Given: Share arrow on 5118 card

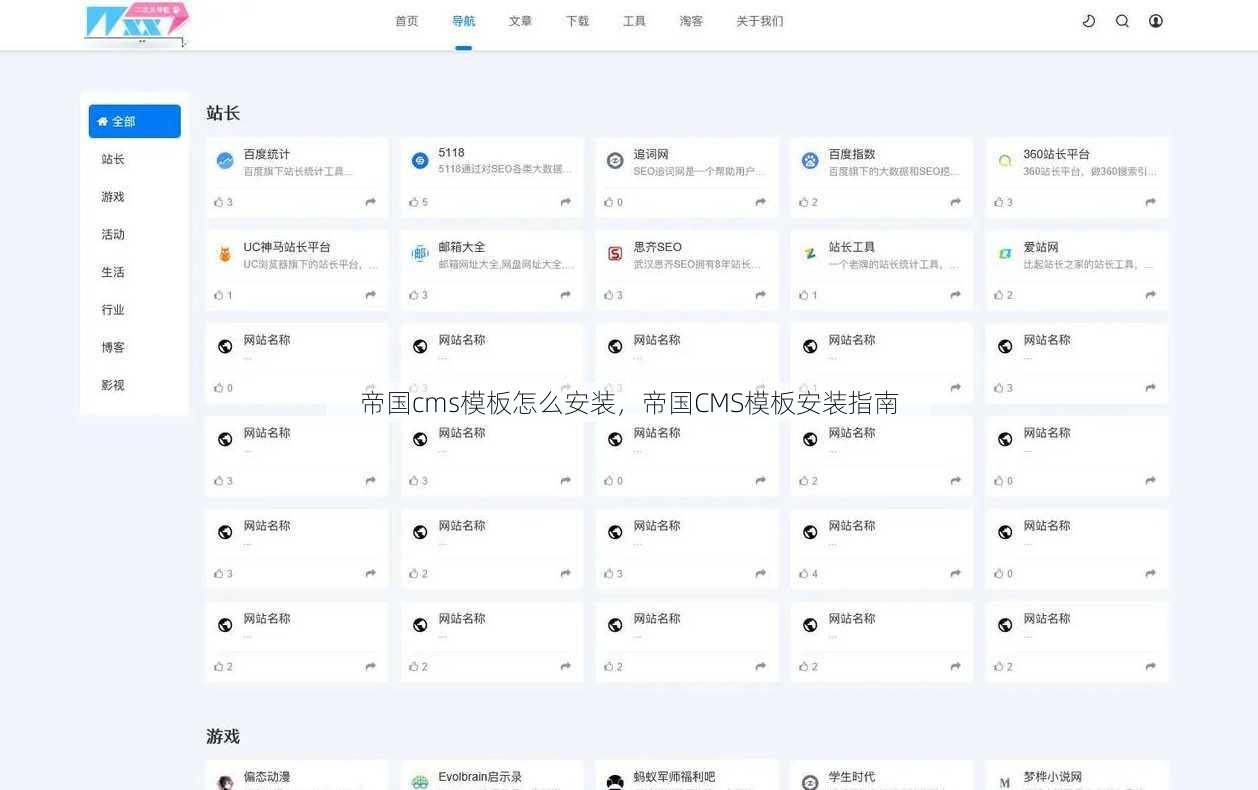Looking at the screenshot, I should [565, 202].
